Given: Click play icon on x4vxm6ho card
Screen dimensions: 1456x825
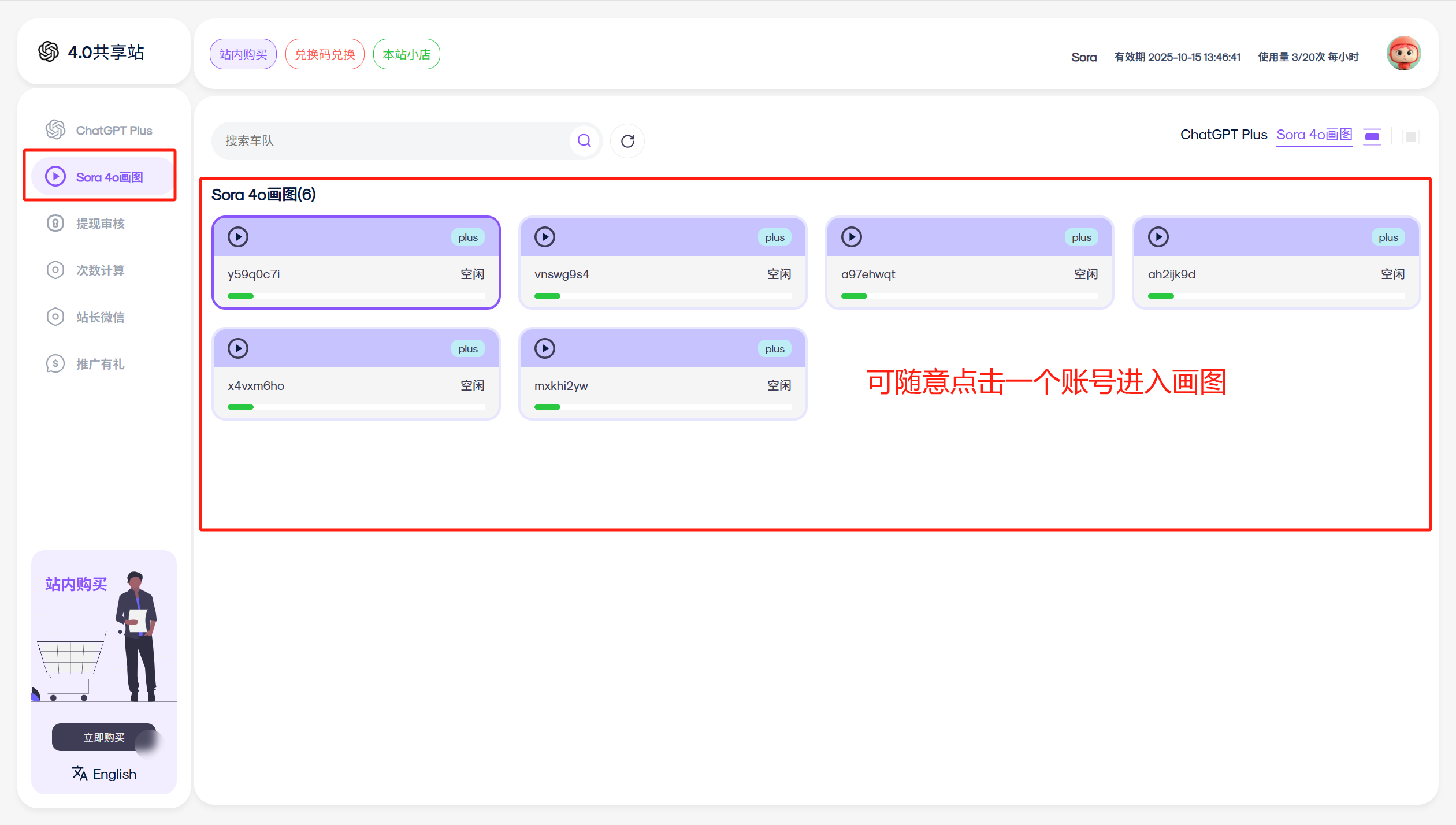Looking at the screenshot, I should click(238, 348).
